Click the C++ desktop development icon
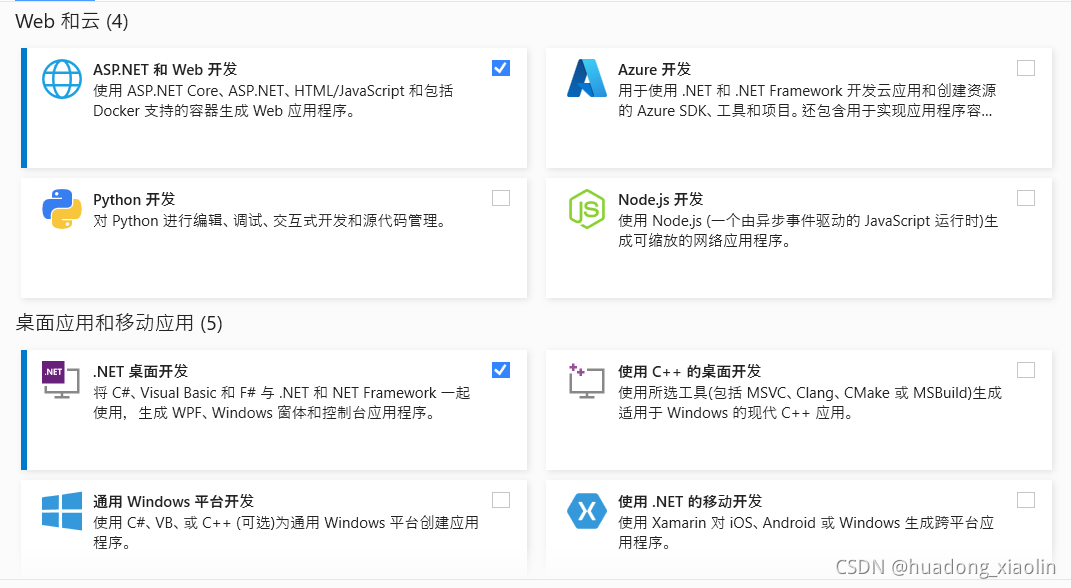 pyautogui.click(x=587, y=380)
